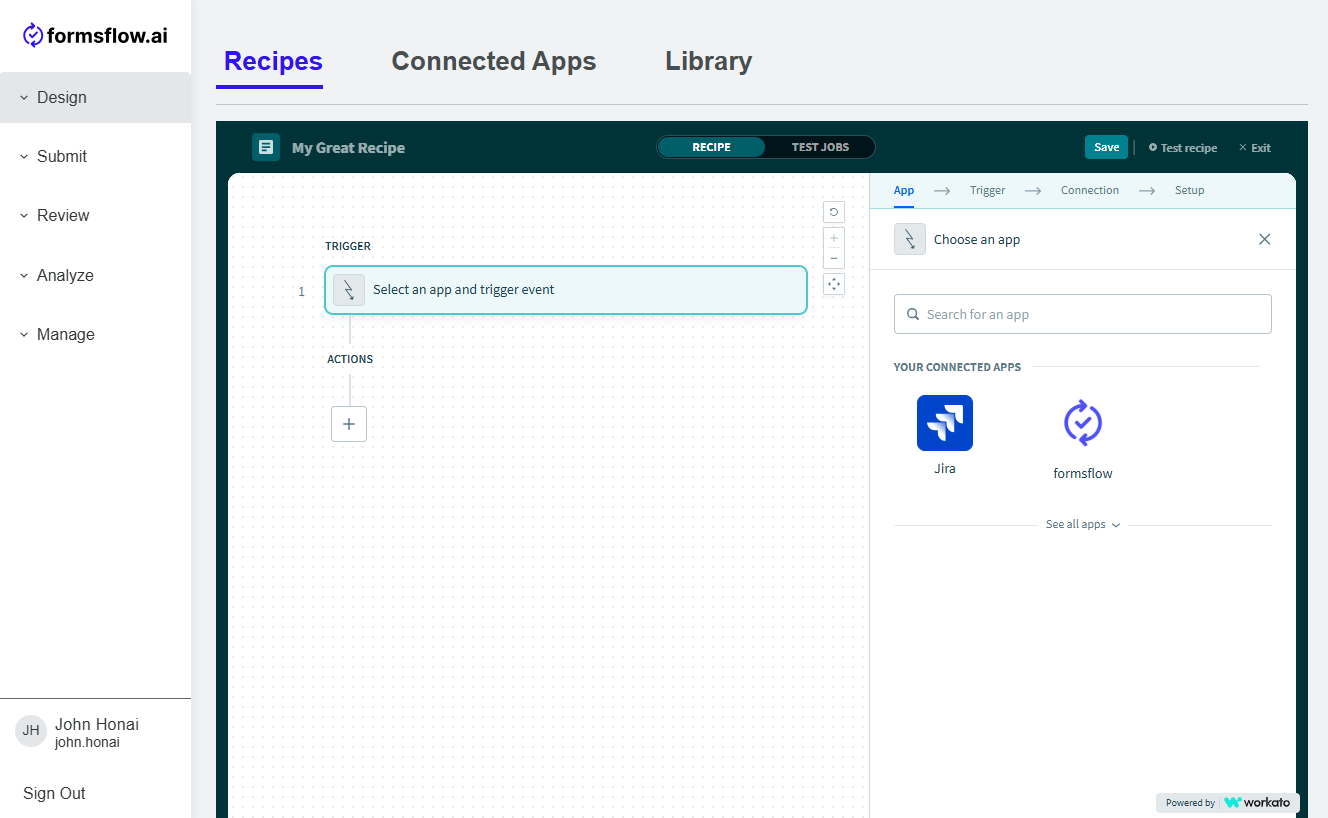Expand the Analyze sidebar section

[x=95, y=275]
